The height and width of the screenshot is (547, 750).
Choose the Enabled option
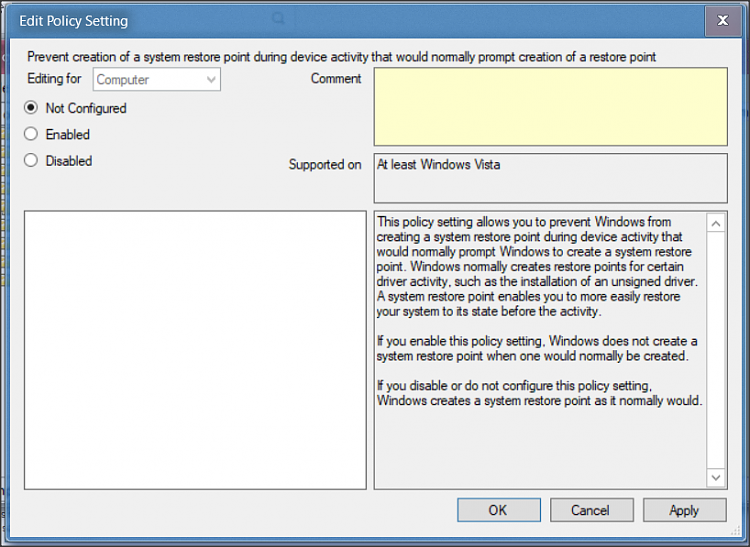[31, 134]
